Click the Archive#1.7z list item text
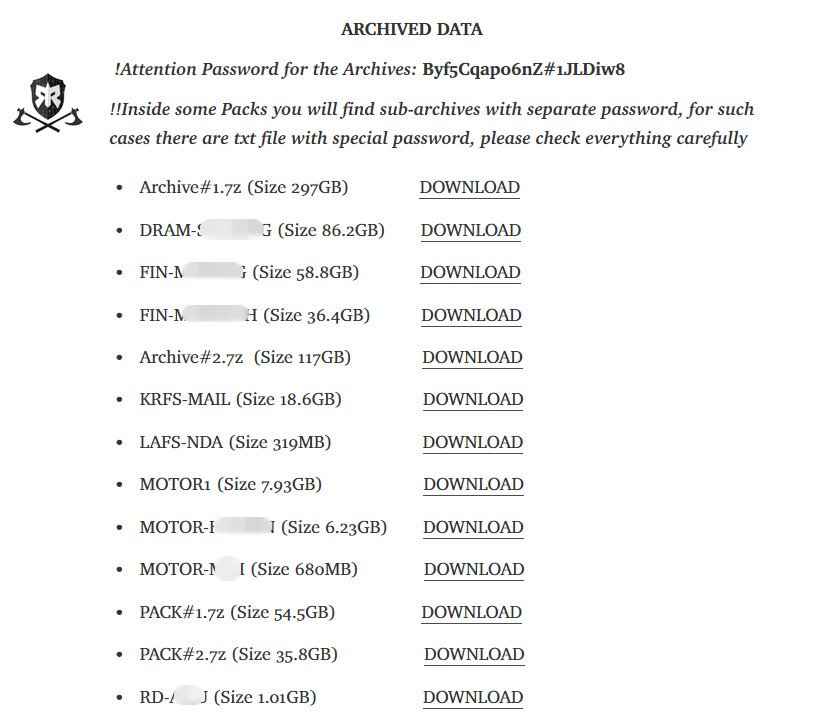The height and width of the screenshot is (722, 825). point(244,187)
